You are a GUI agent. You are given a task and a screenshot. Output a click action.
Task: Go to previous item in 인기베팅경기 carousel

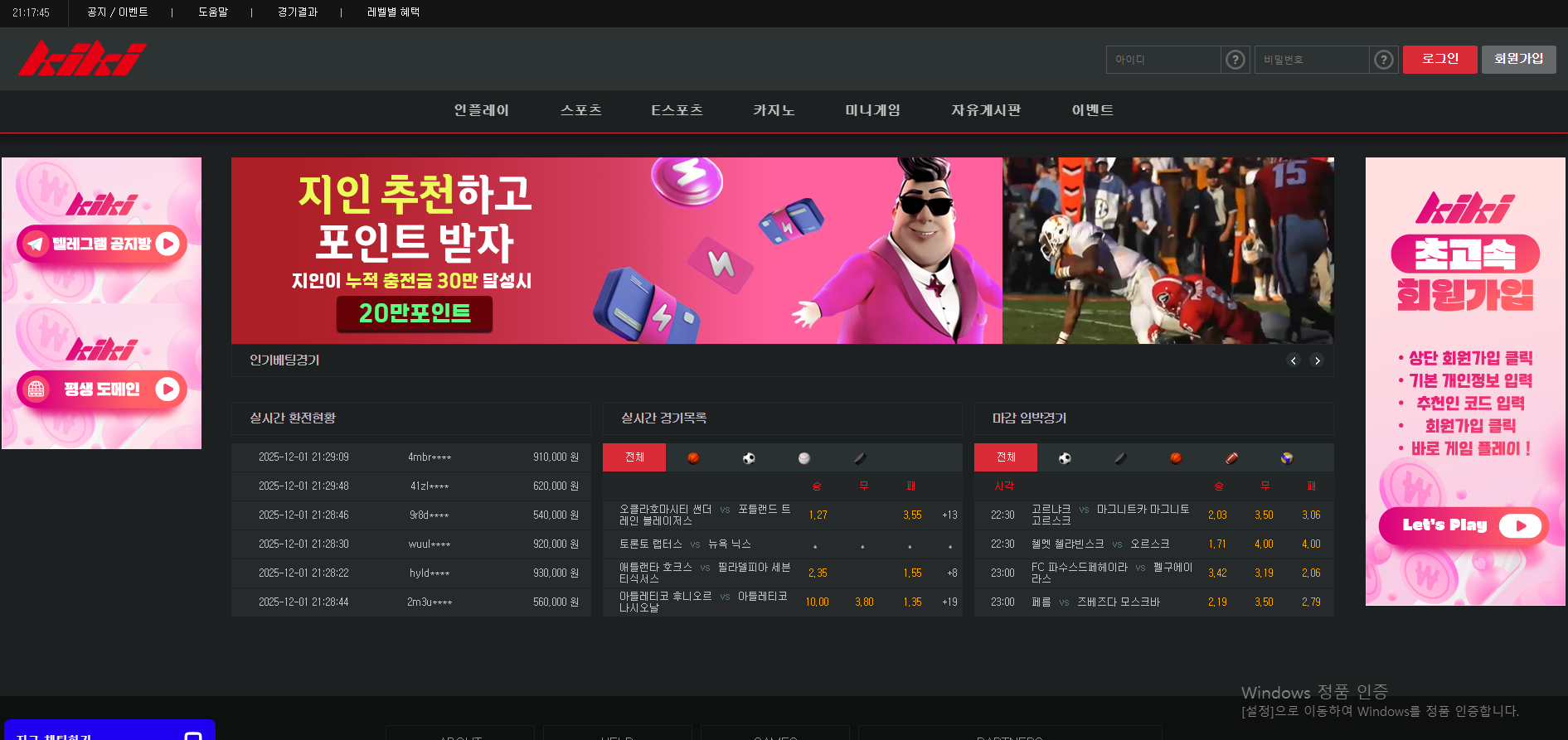coord(1293,360)
